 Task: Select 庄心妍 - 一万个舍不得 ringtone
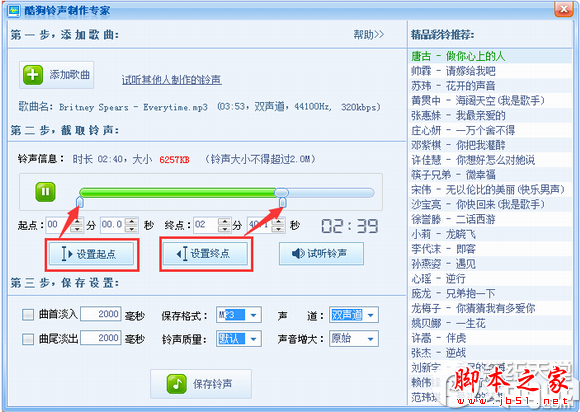pos(490,130)
